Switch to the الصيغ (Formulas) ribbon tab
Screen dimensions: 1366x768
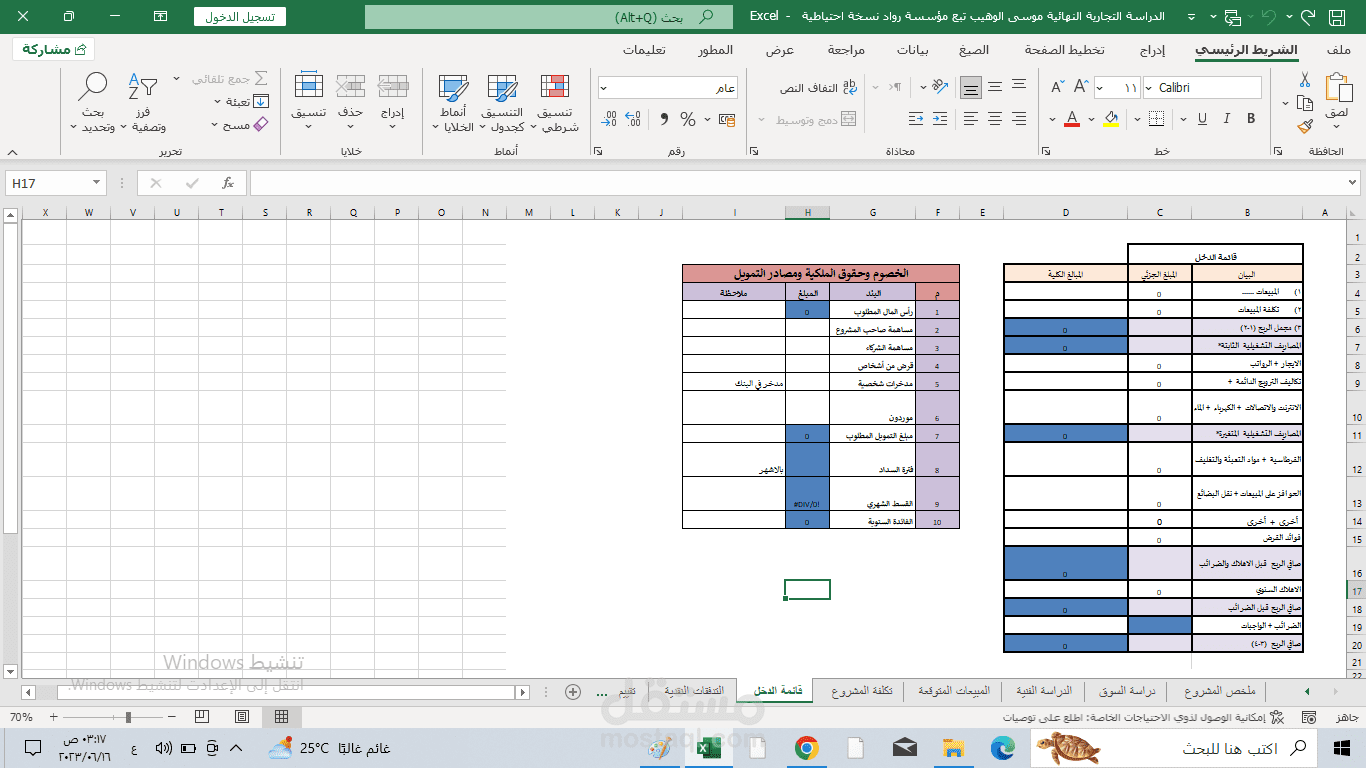coord(973,50)
